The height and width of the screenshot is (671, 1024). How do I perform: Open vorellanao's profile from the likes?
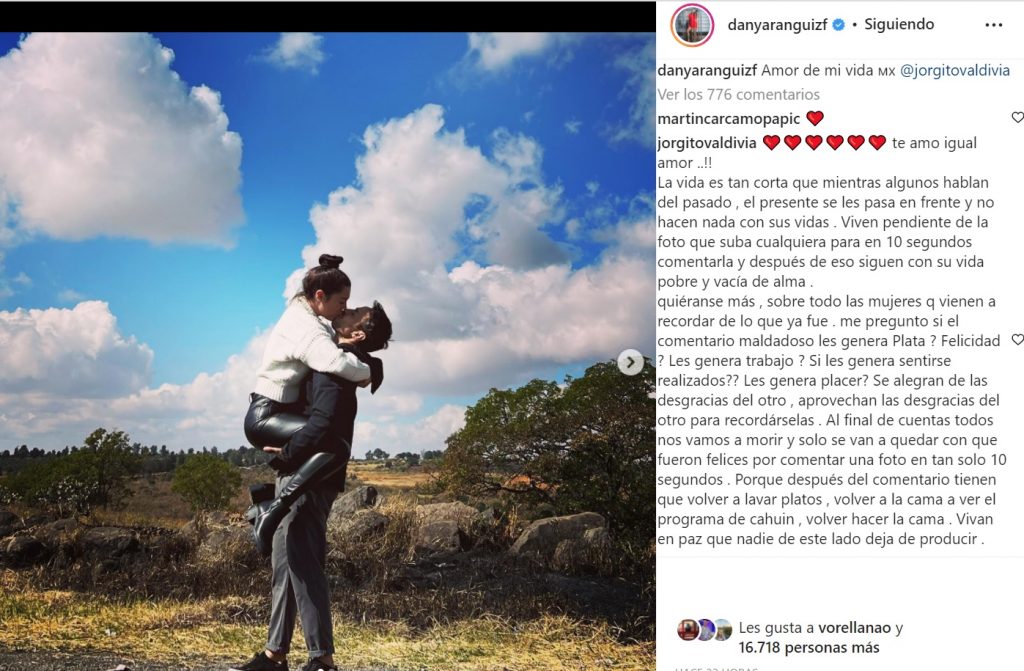(x=854, y=628)
